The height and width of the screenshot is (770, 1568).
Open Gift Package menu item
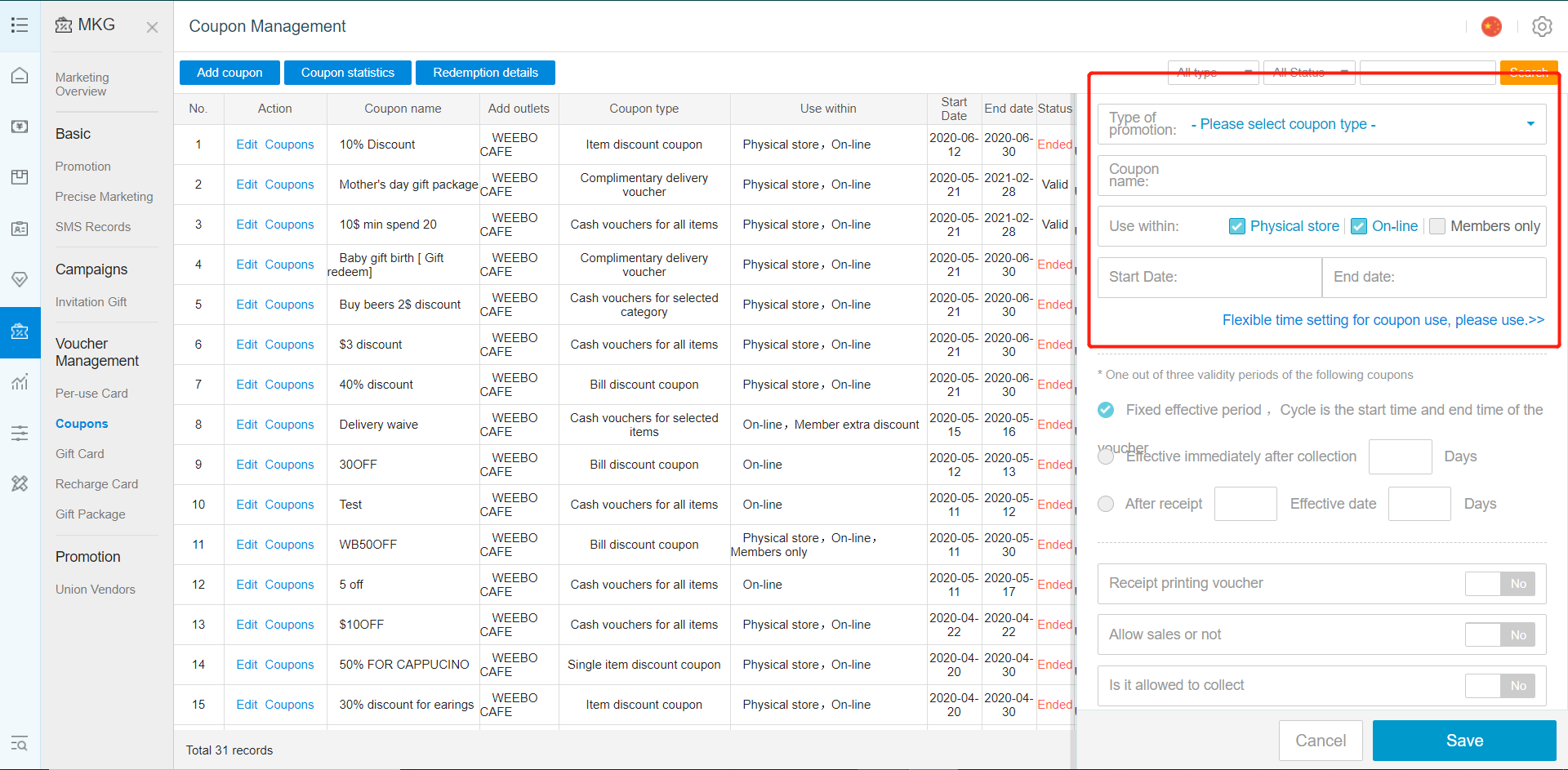coord(90,514)
